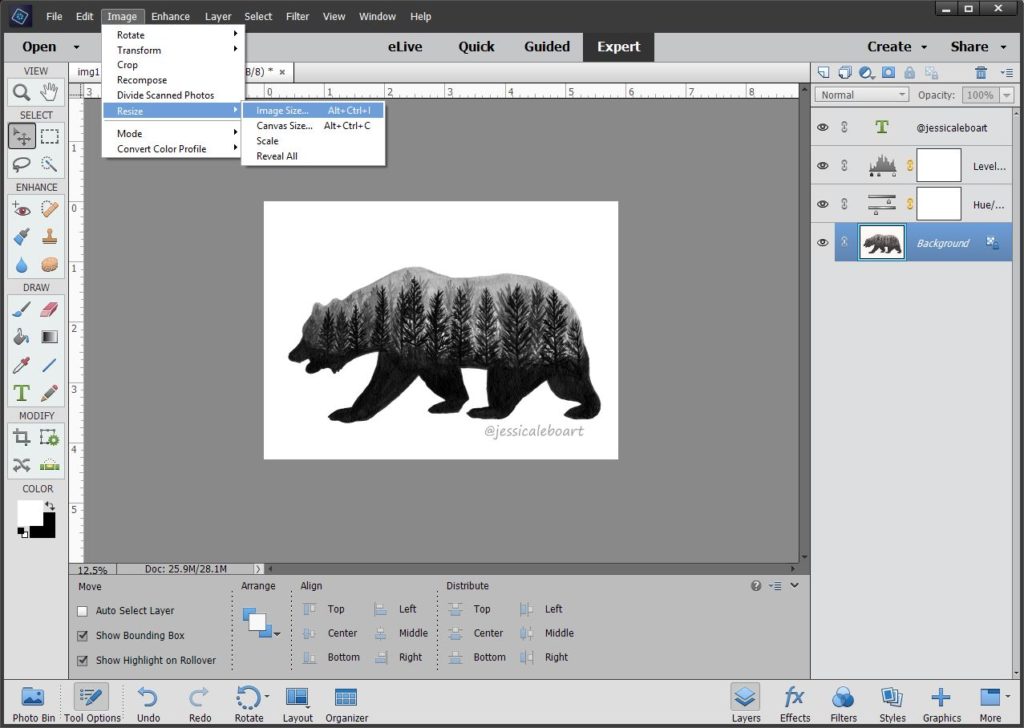Open the Effects panel
The width and height of the screenshot is (1024, 728).
point(795,704)
